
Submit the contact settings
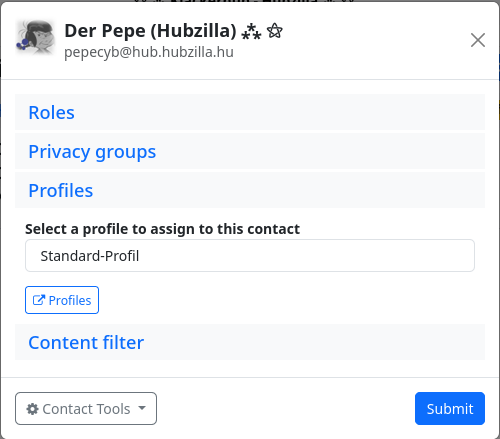(x=450, y=409)
